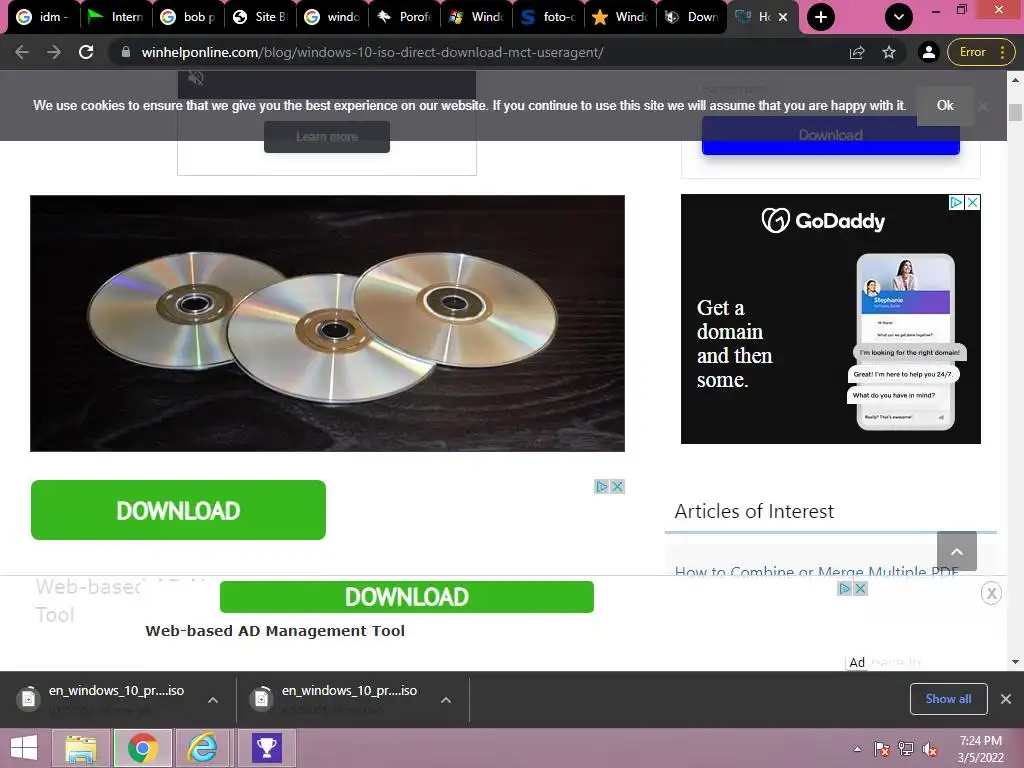Open Action Center flag icon
The image size is (1024, 768).
pyautogui.click(x=881, y=749)
